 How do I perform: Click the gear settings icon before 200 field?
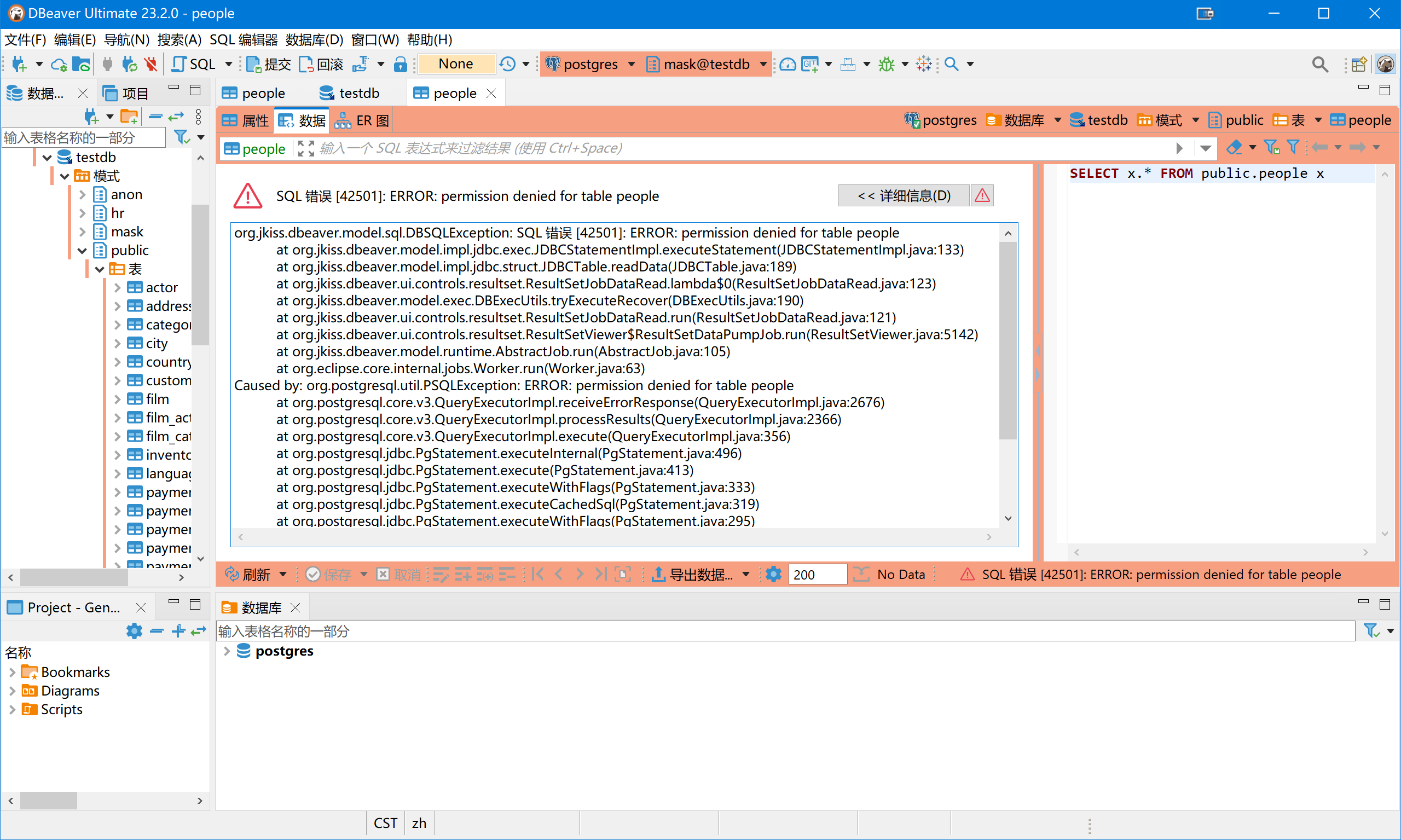pyautogui.click(x=773, y=575)
